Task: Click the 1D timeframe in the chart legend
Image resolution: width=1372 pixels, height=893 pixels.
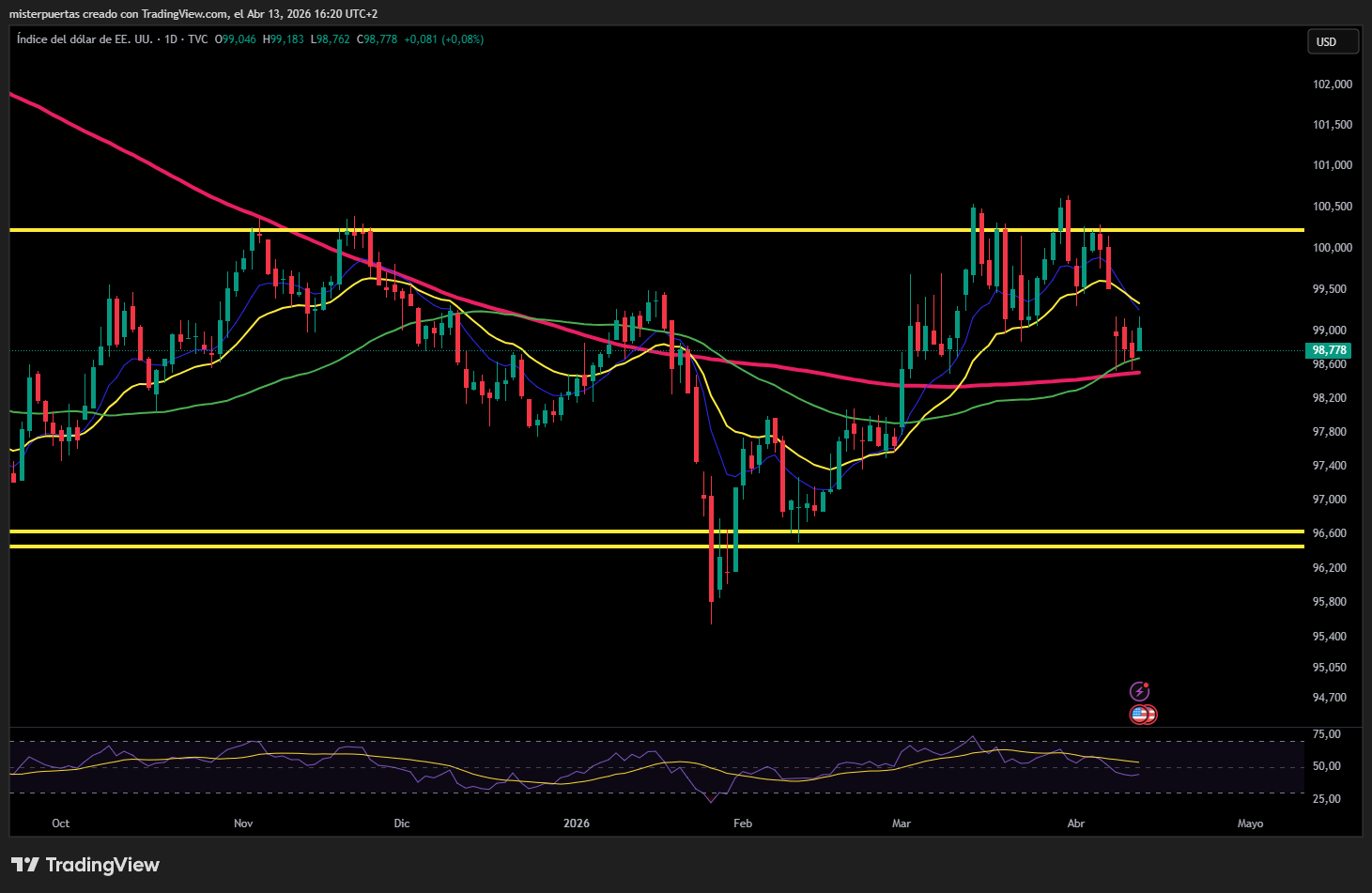Action: 171,39
